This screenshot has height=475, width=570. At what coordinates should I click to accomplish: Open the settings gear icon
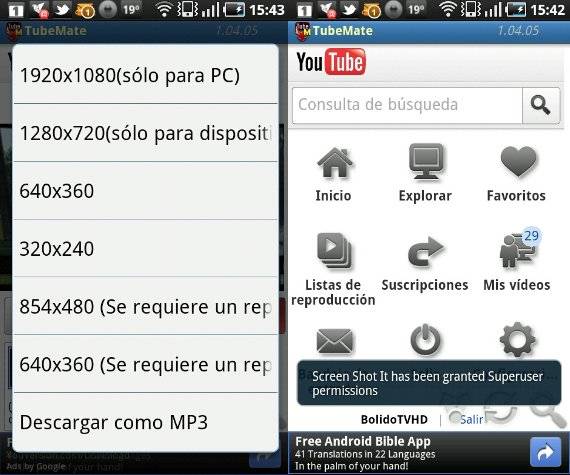pyautogui.click(x=517, y=340)
